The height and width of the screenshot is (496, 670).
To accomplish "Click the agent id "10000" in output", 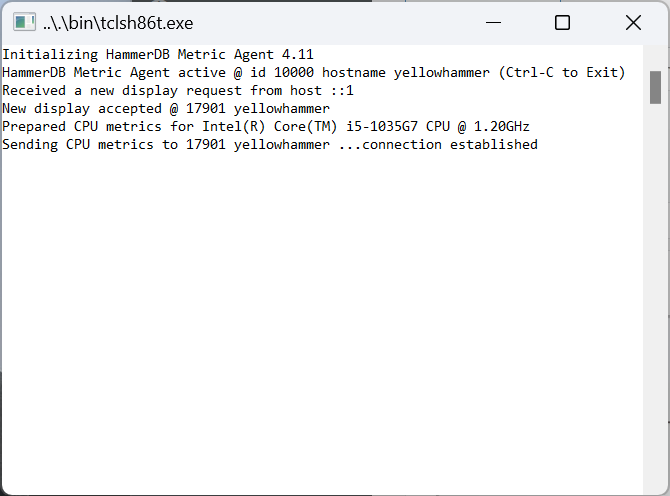I will [x=294, y=73].
